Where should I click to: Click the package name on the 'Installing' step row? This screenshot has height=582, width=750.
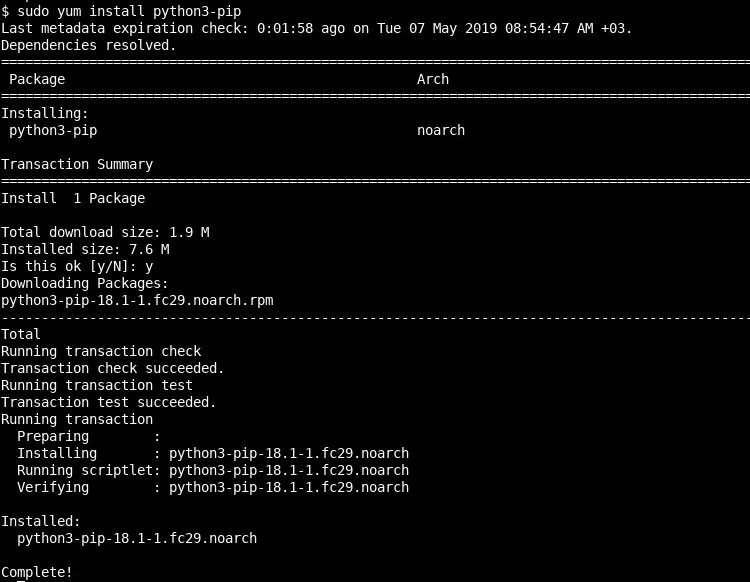[289, 453]
